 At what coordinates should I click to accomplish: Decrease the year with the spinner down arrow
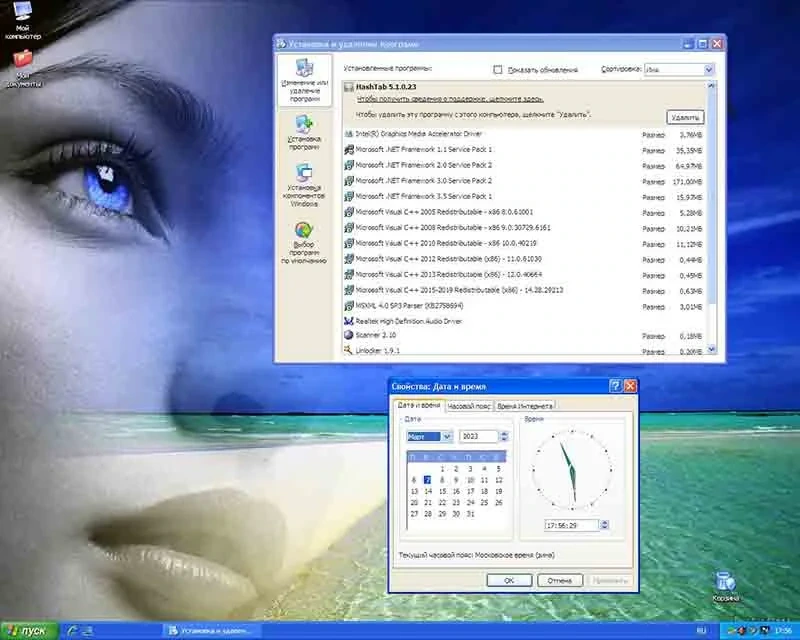(504, 439)
